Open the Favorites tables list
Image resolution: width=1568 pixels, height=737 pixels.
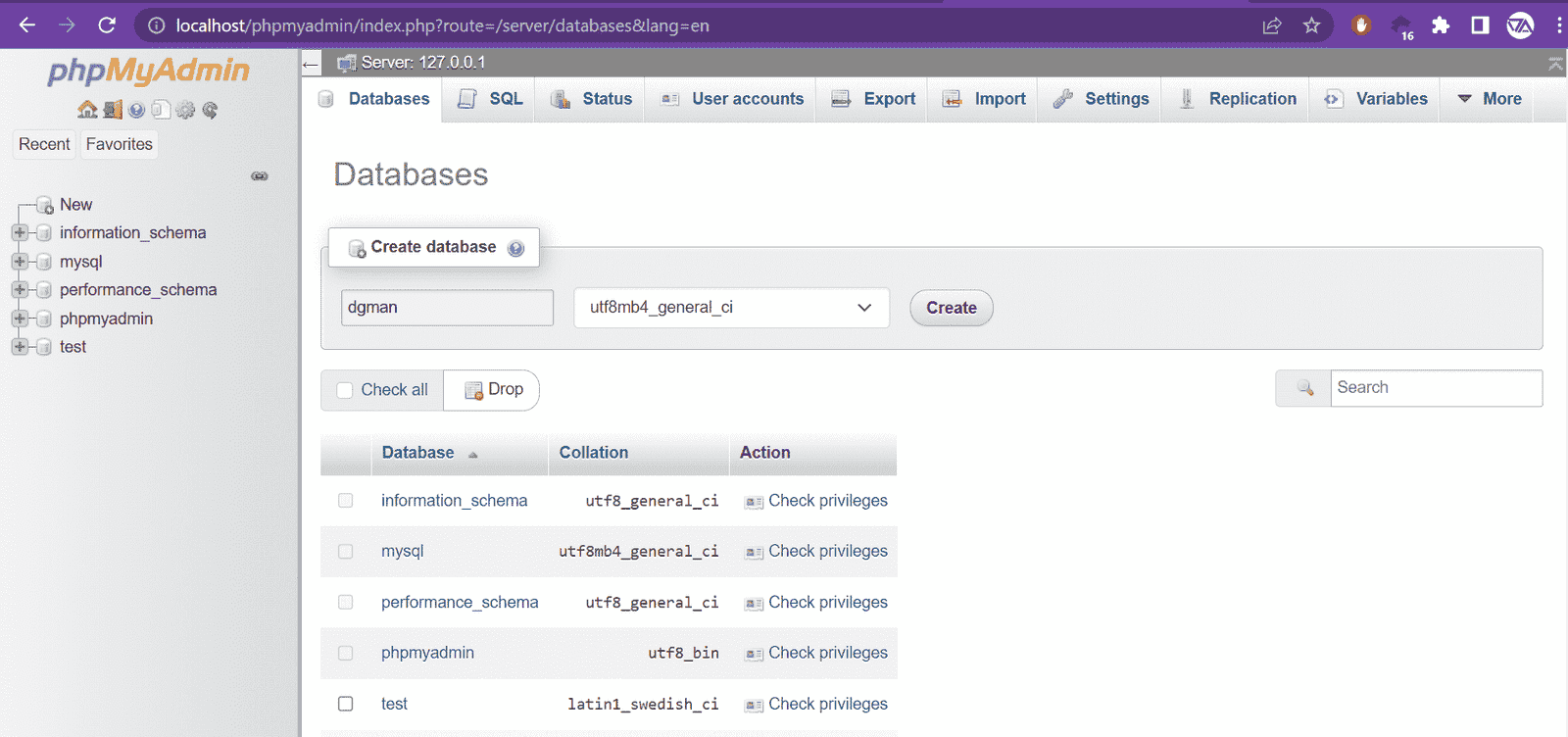(x=120, y=144)
